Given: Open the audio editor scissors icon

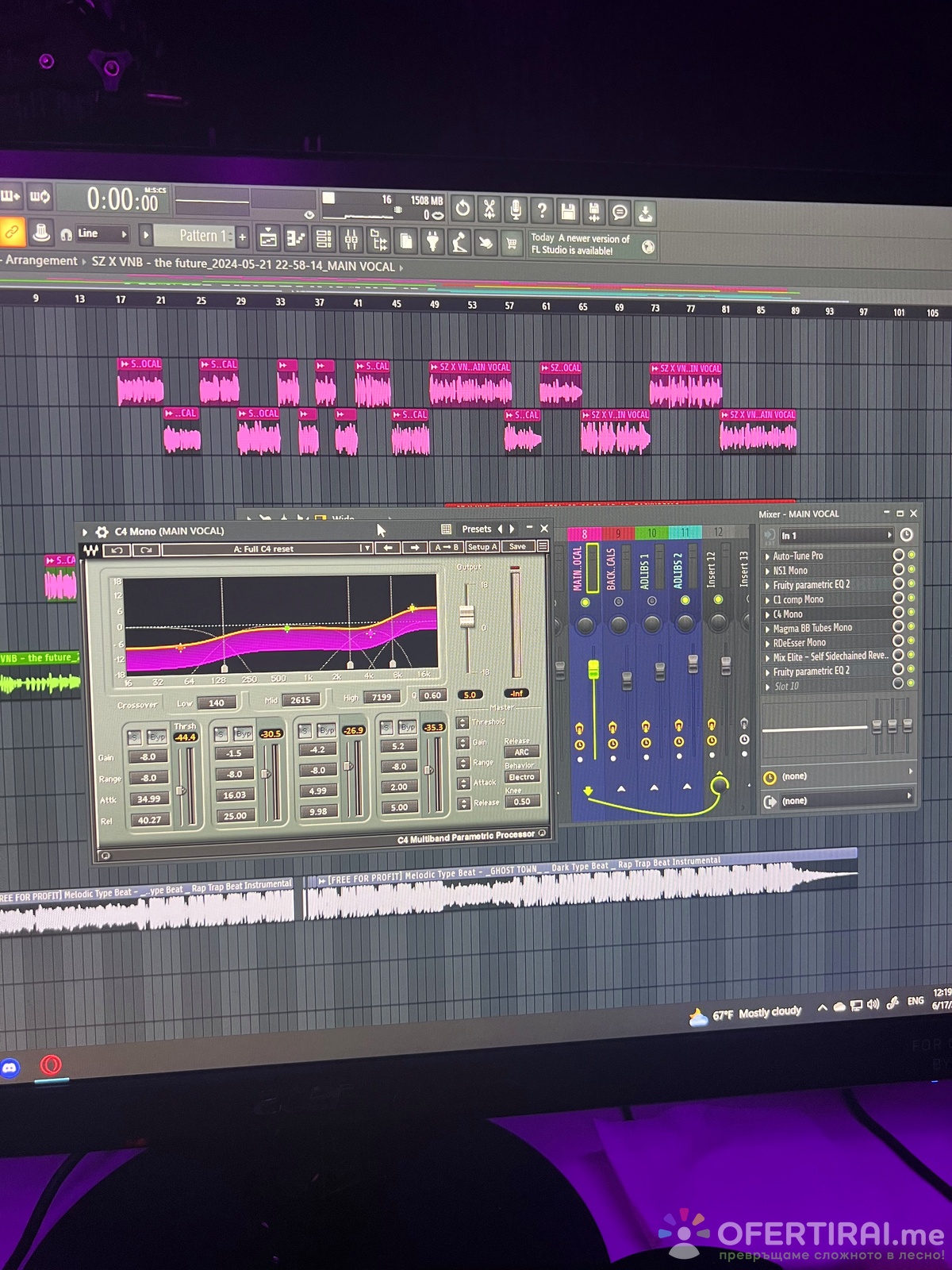Looking at the screenshot, I should pyautogui.click(x=489, y=210).
